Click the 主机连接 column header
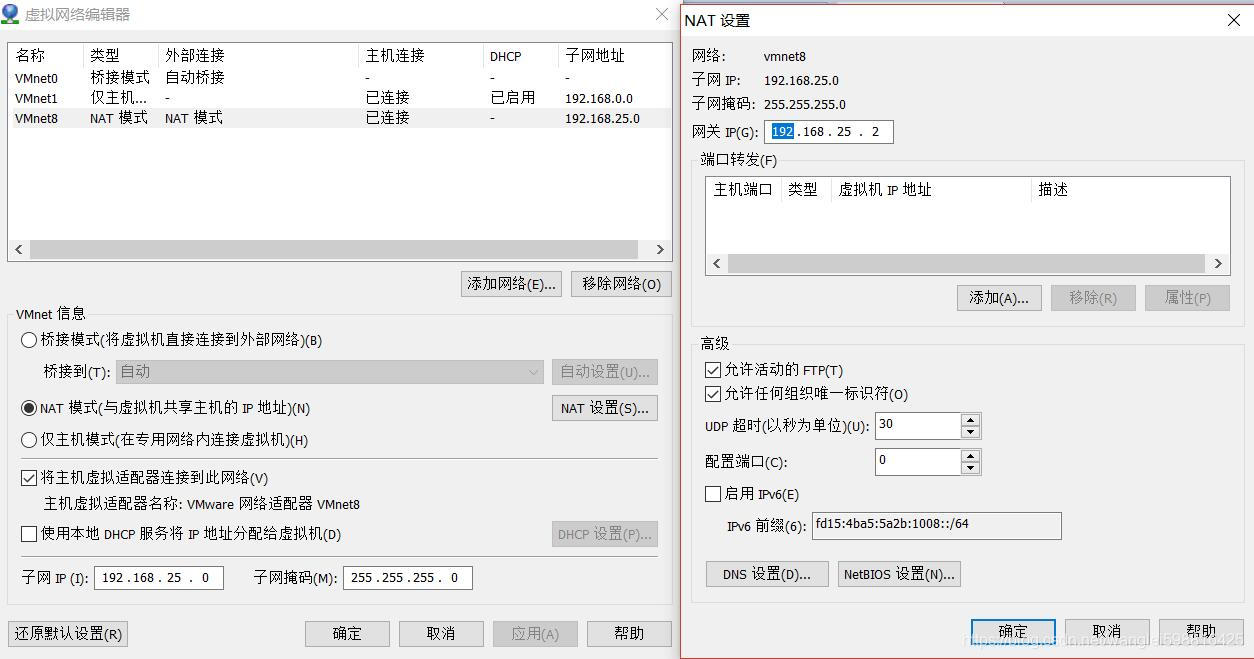This screenshot has width=1254, height=659. (395, 56)
